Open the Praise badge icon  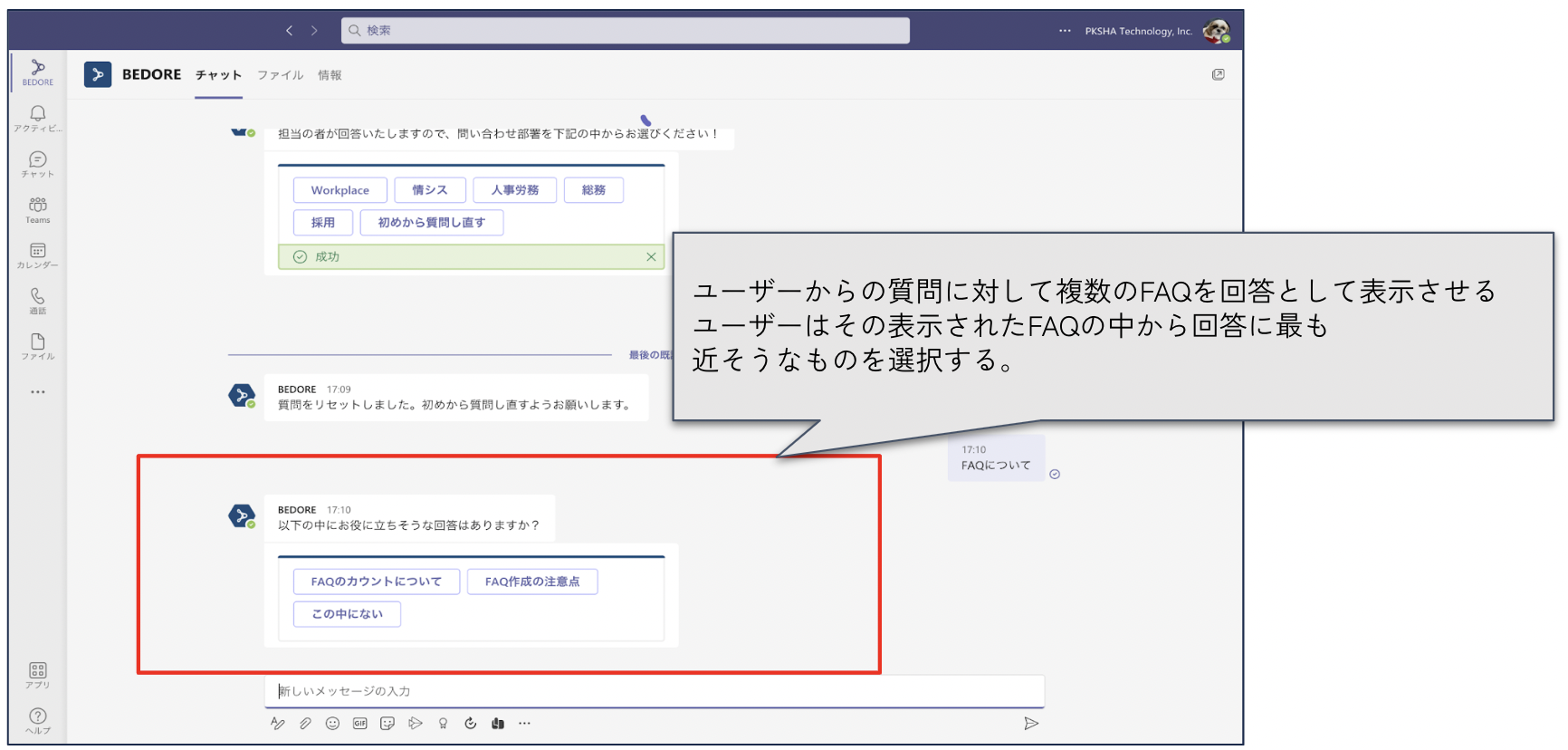(x=443, y=723)
